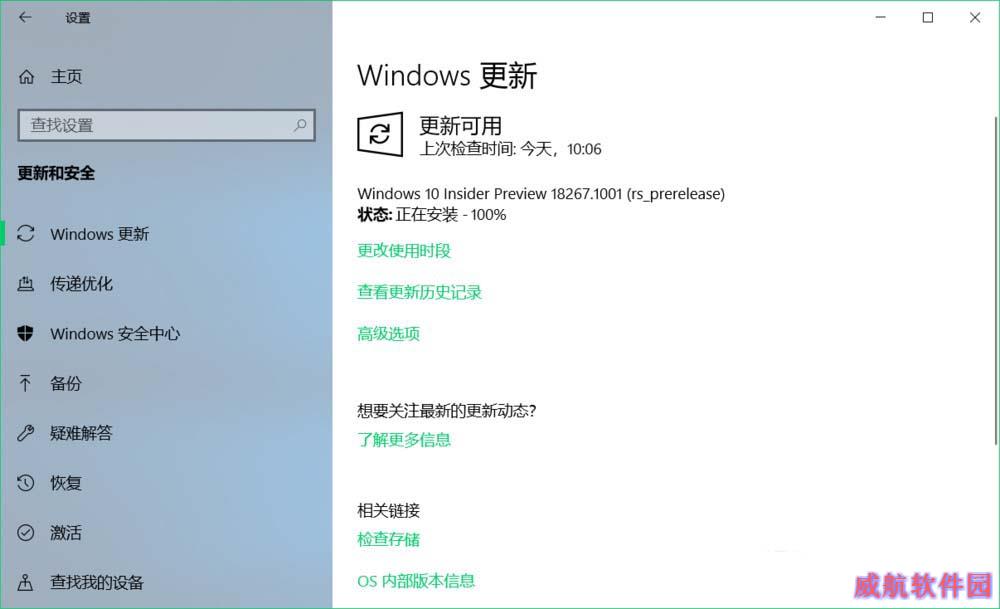
Task: Open 查看更新历史记录 link
Action: point(420,292)
